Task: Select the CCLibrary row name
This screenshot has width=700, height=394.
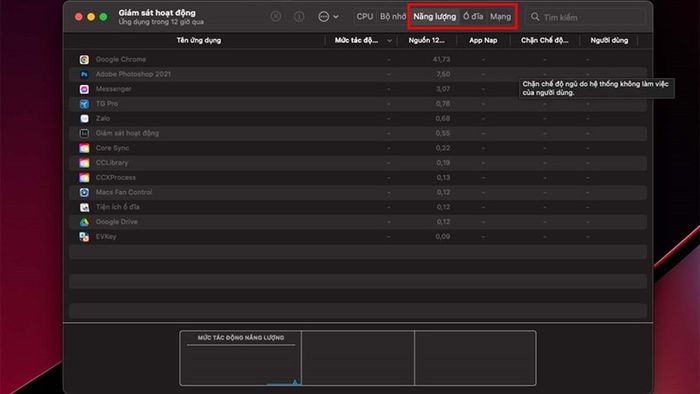Action: point(112,162)
